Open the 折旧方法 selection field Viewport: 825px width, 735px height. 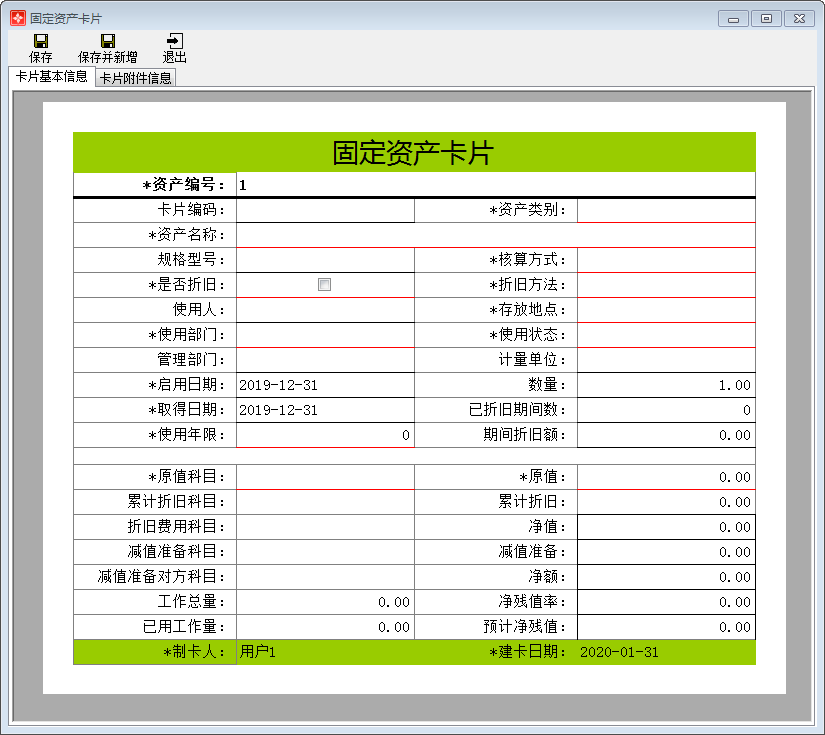coord(665,284)
